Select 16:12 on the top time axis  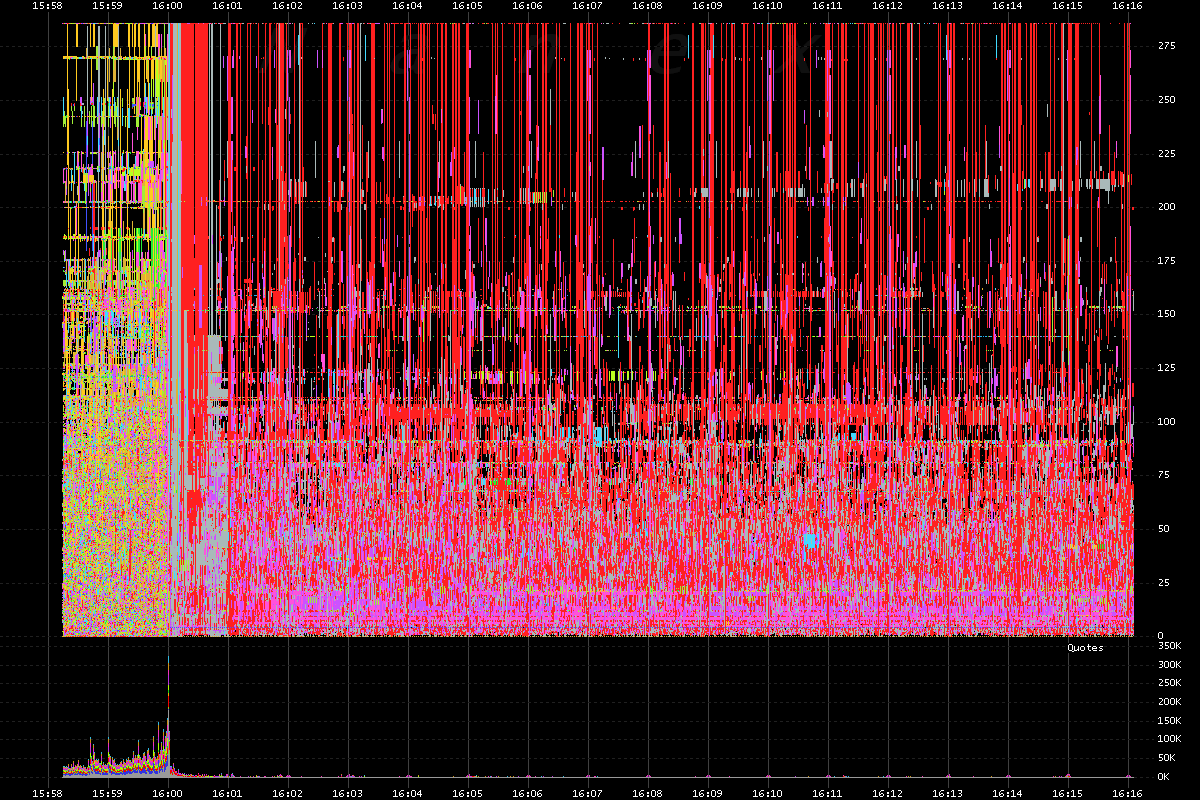pos(887,6)
